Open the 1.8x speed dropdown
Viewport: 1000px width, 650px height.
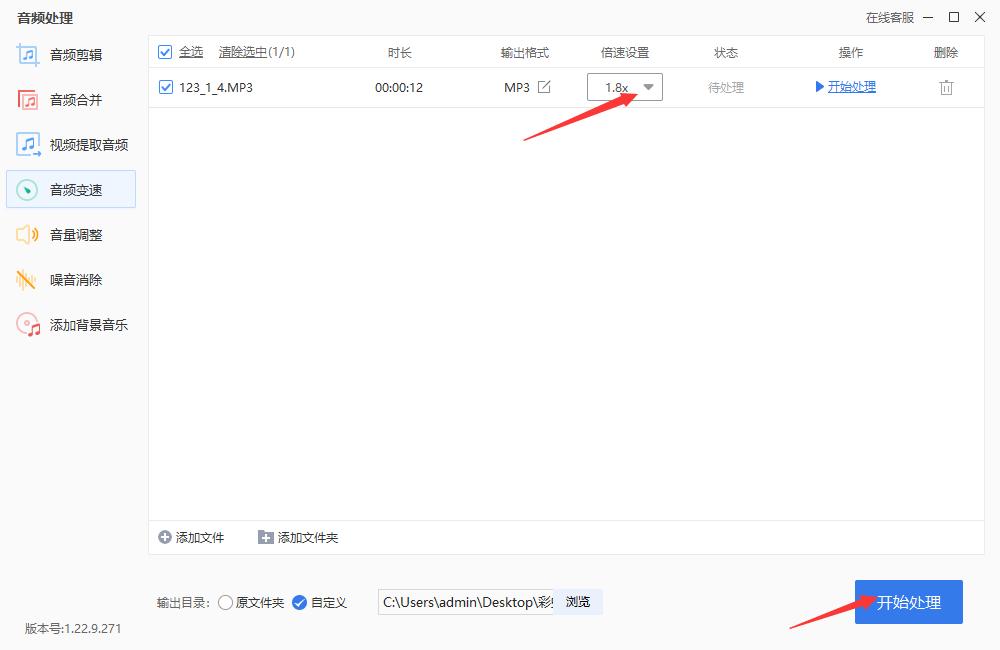click(648, 87)
